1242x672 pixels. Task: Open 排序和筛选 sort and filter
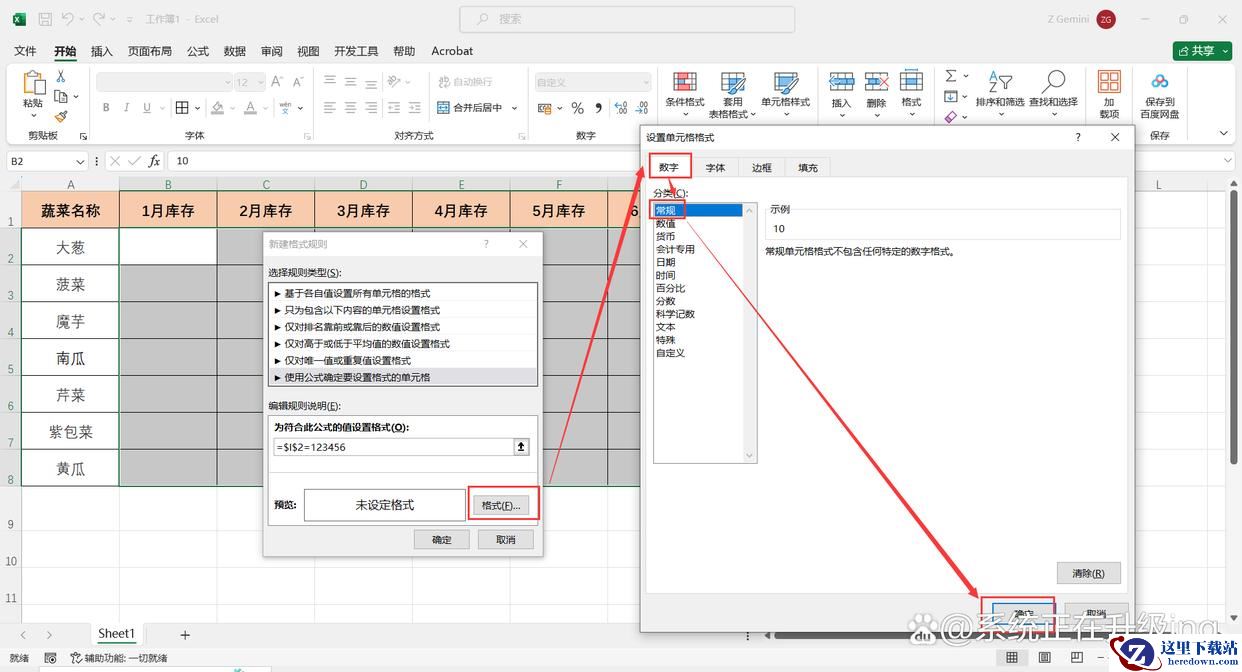[999, 84]
